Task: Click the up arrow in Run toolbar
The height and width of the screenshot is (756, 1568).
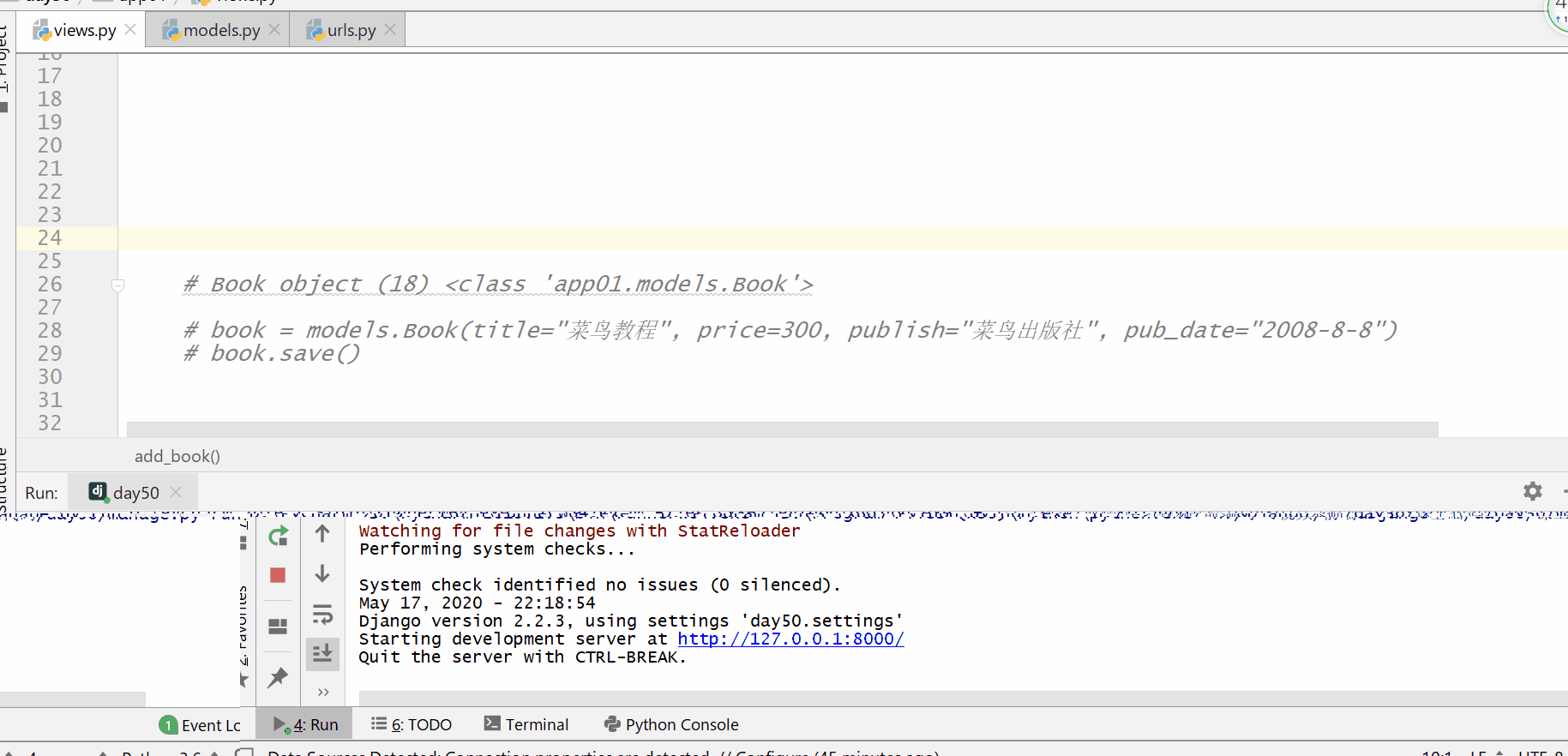Action: (x=322, y=534)
